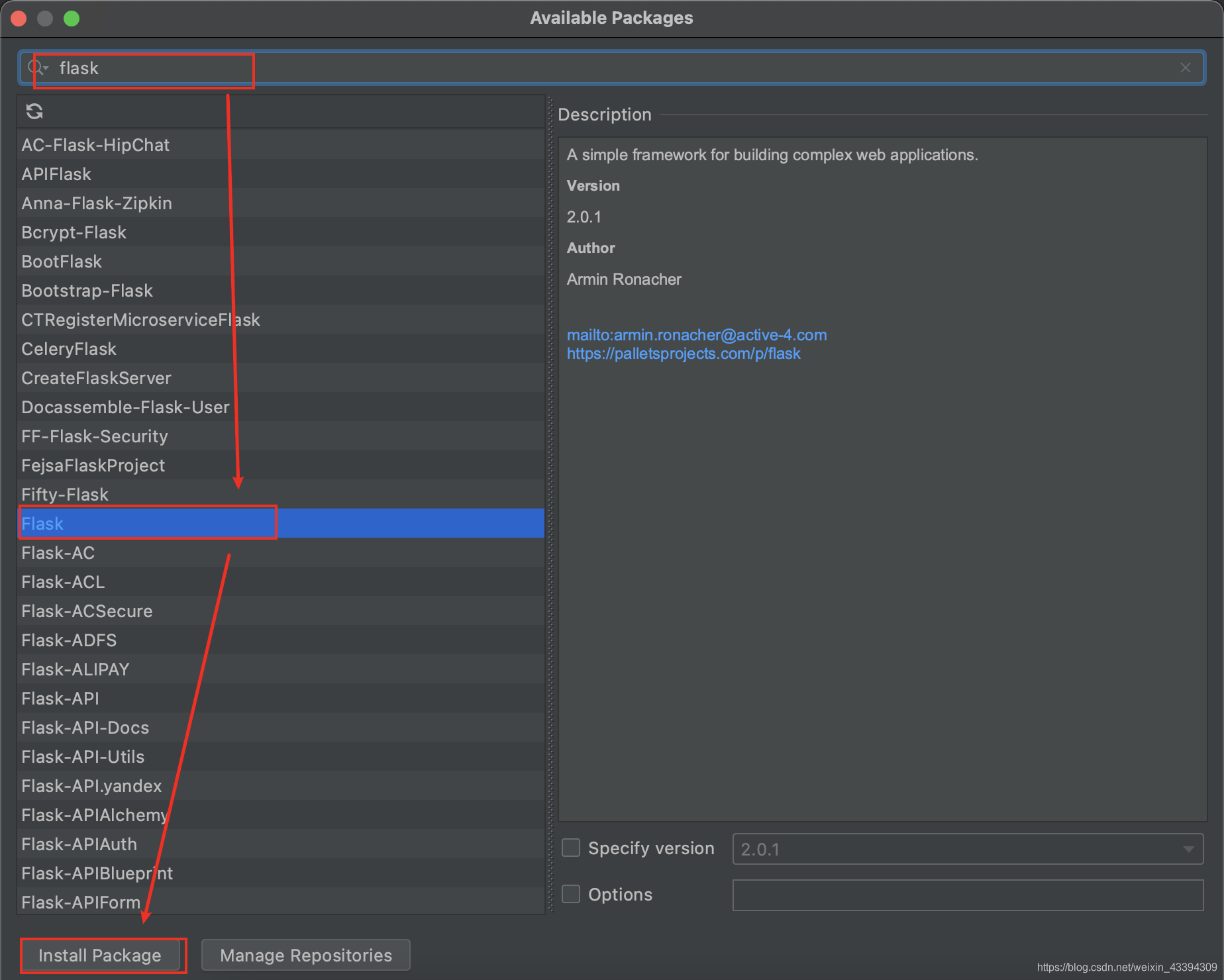Enable the Specify version checkbox
Image resolution: width=1224 pixels, height=980 pixels.
click(571, 848)
